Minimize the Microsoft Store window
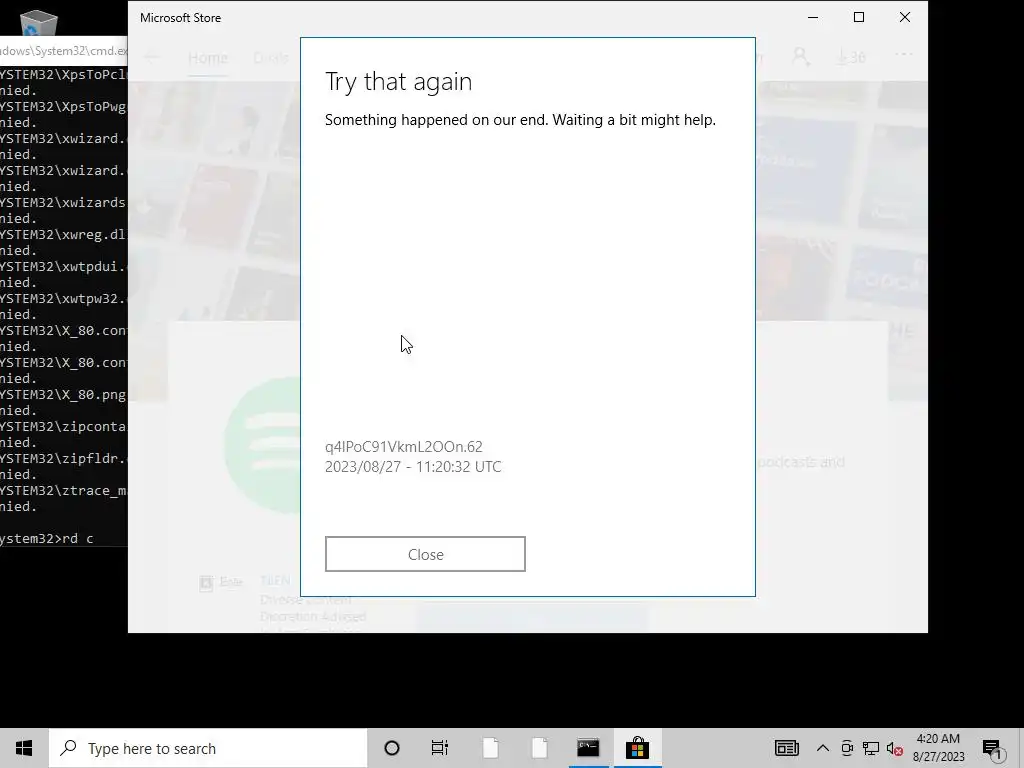The height and width of the screenshot is (768, 1024). pyautogui.click(x=813, y=18)
